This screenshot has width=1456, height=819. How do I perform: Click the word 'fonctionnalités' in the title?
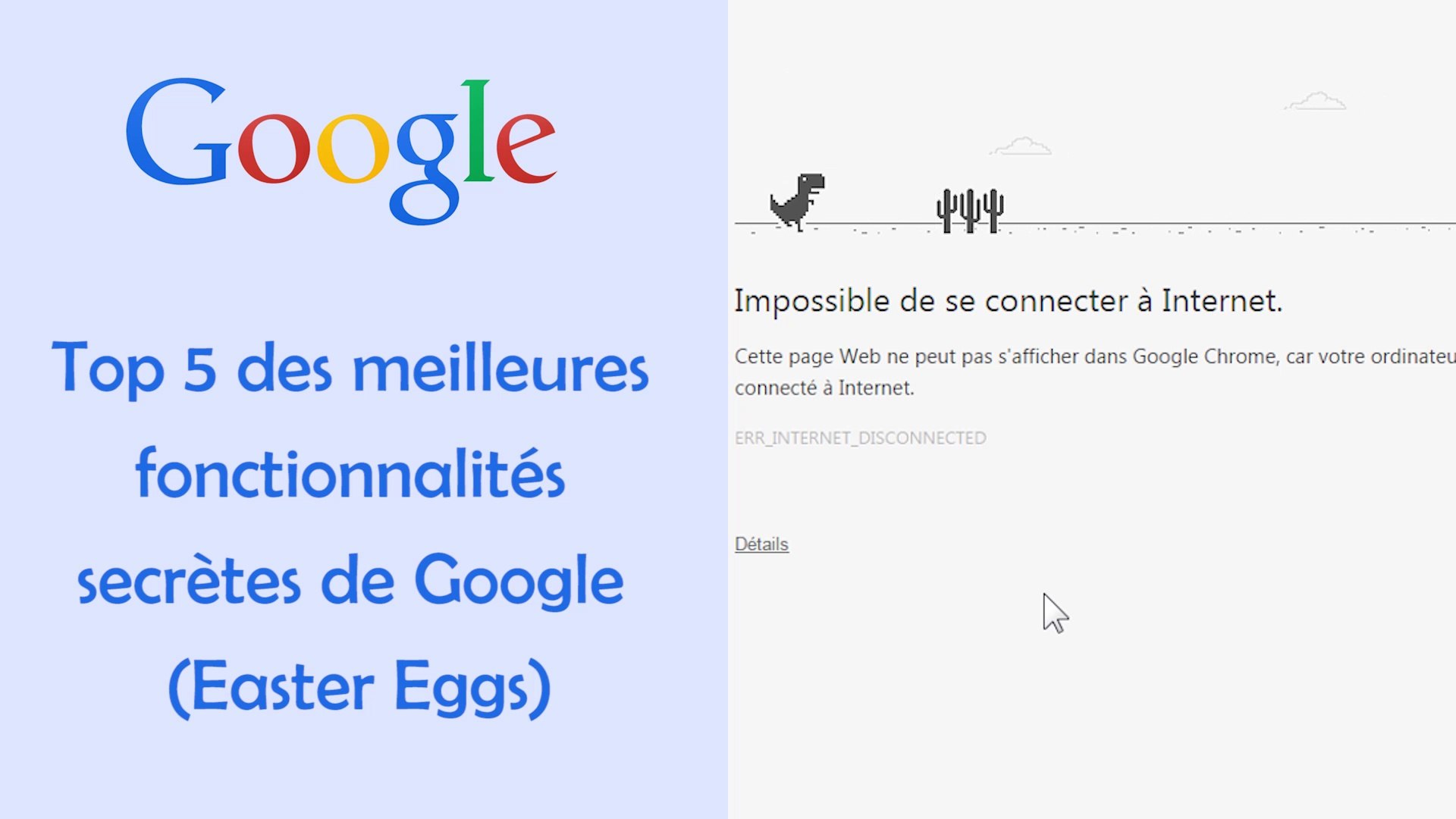[x=350, y=475]
